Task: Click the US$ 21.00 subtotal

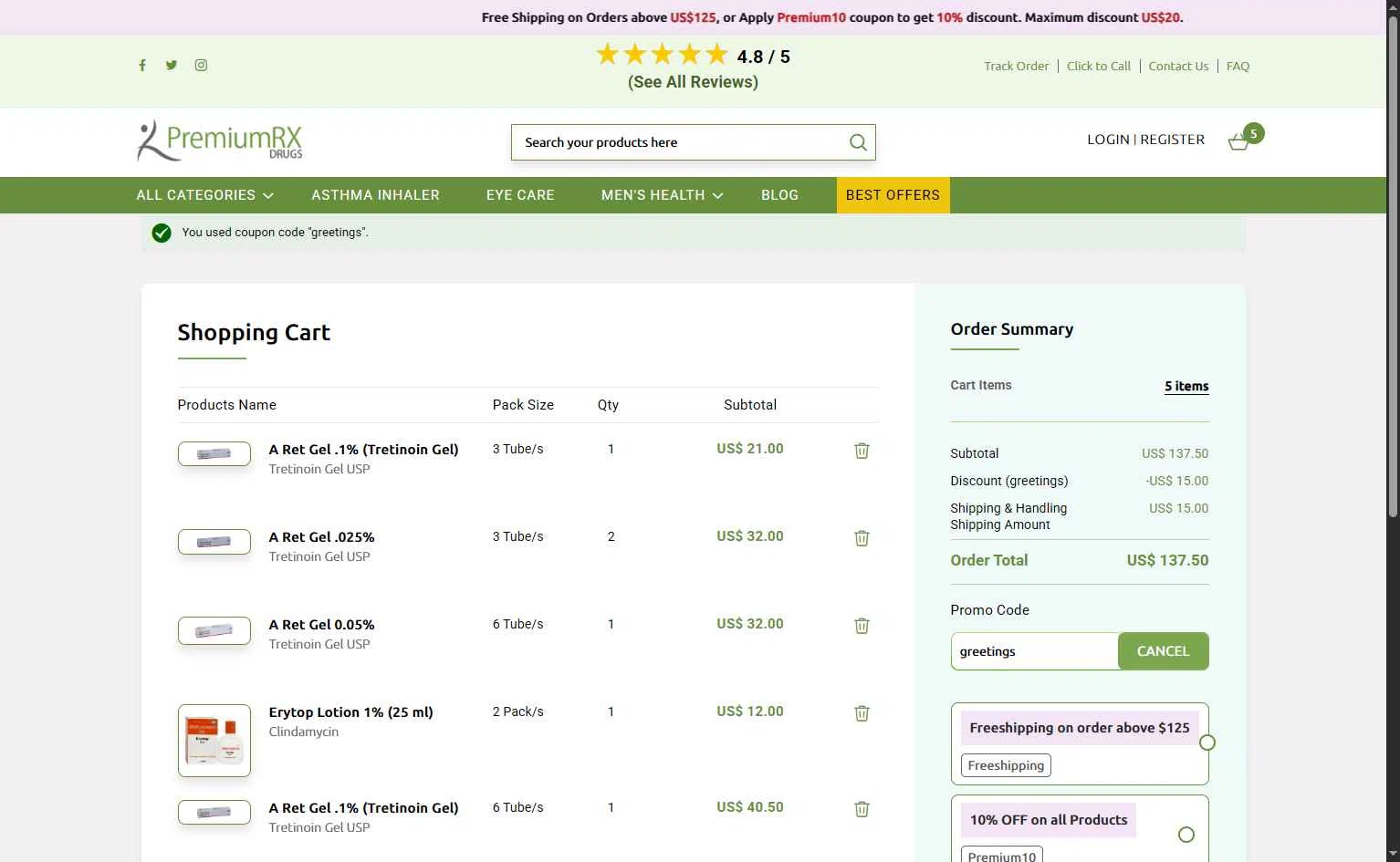Action: (750, 449)
